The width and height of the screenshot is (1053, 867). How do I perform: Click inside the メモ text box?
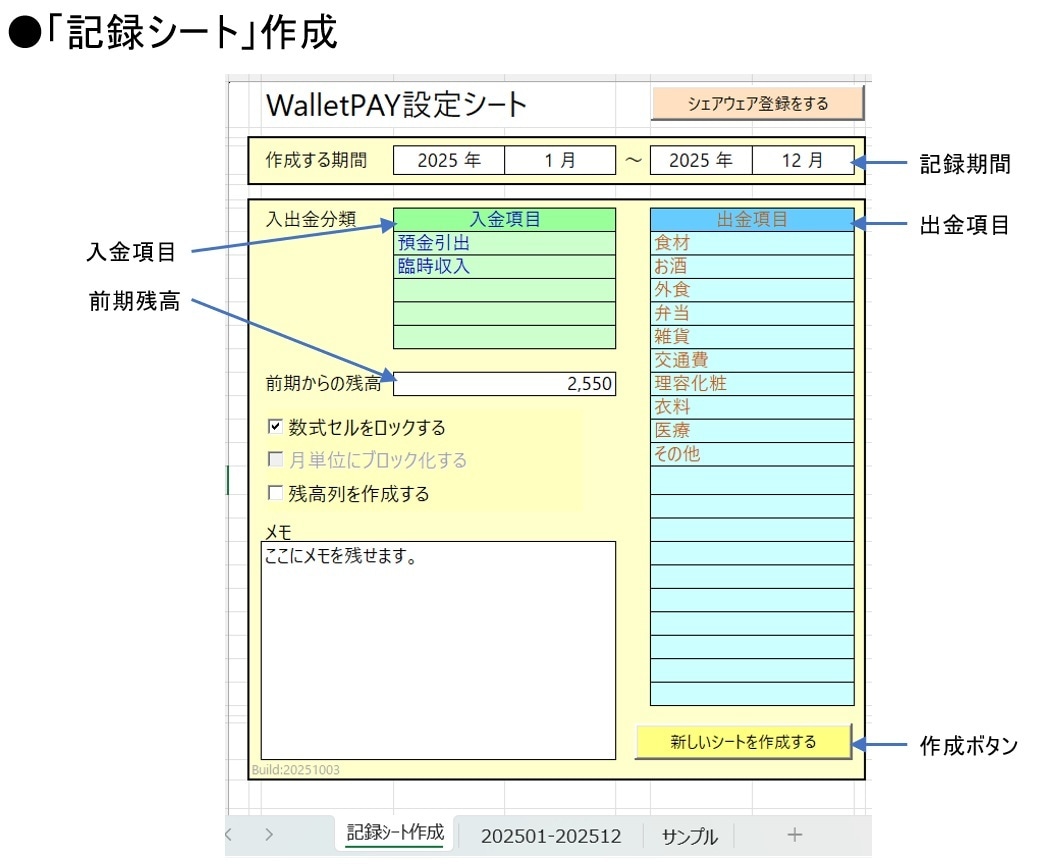coord(438,650)
